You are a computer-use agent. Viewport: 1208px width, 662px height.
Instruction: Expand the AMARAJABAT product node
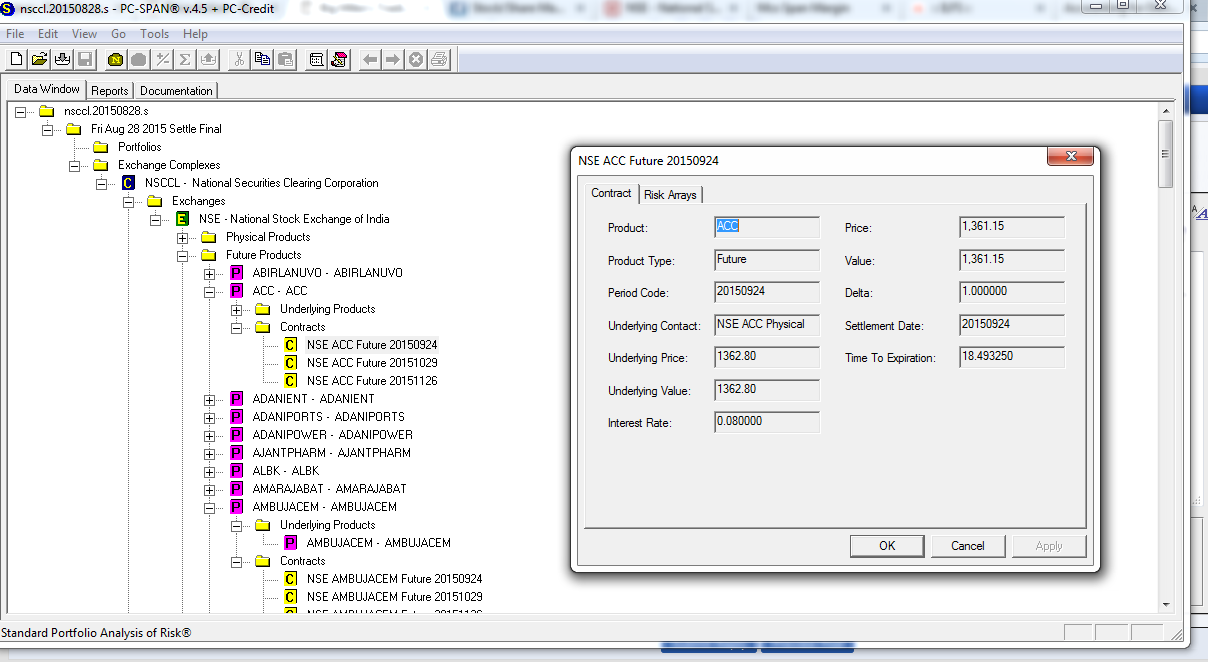[x=209, y=489]
